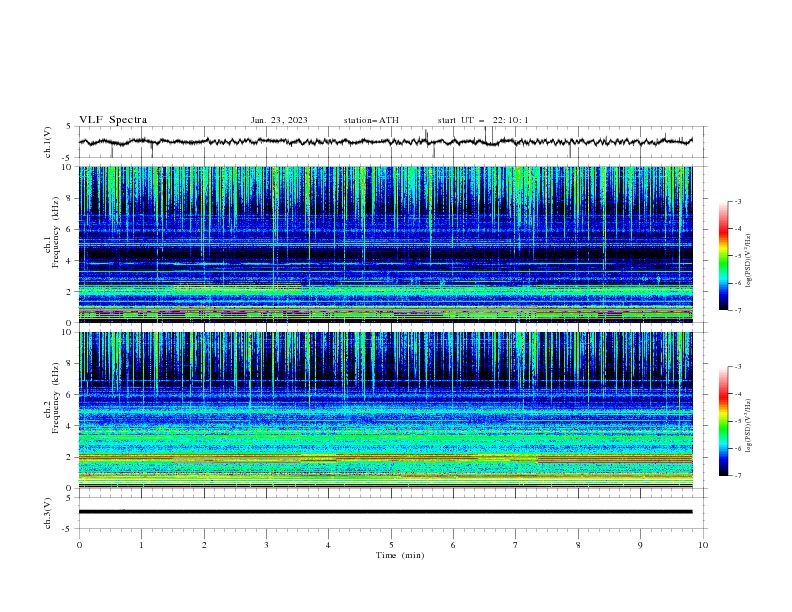
Task: Click the 'Time (min)' axis label
Action: [400, 555]
